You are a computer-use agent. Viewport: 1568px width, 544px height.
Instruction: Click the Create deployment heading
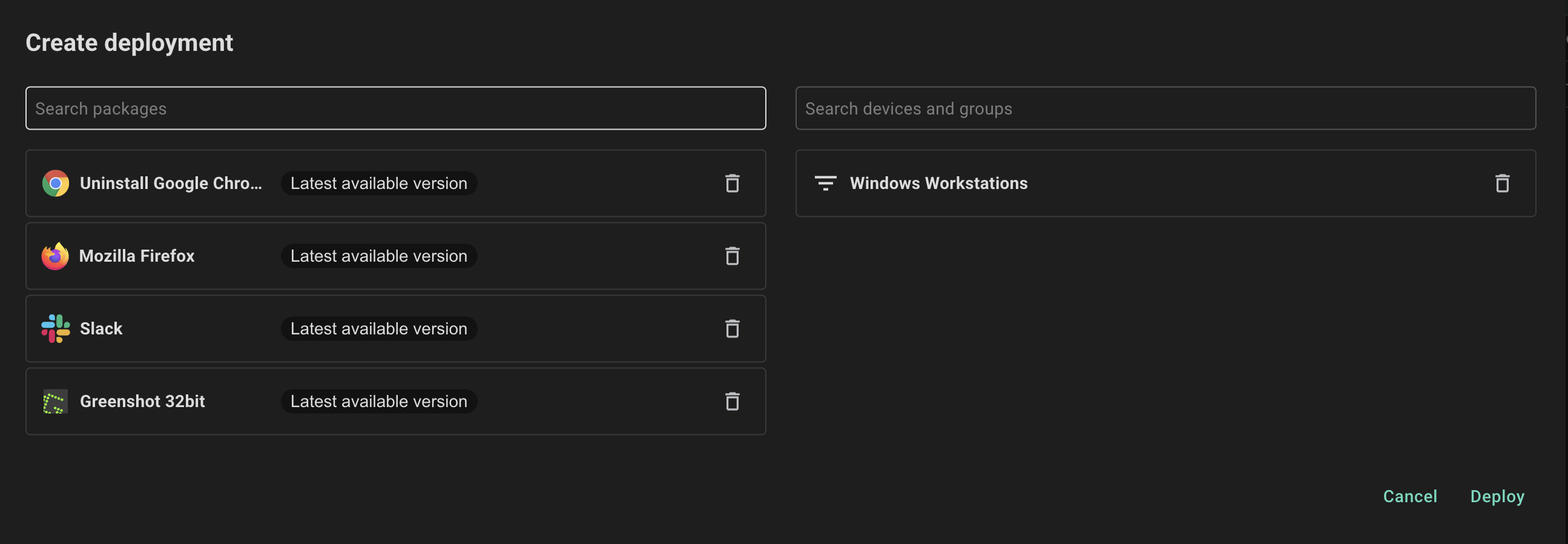click(129, 42)
